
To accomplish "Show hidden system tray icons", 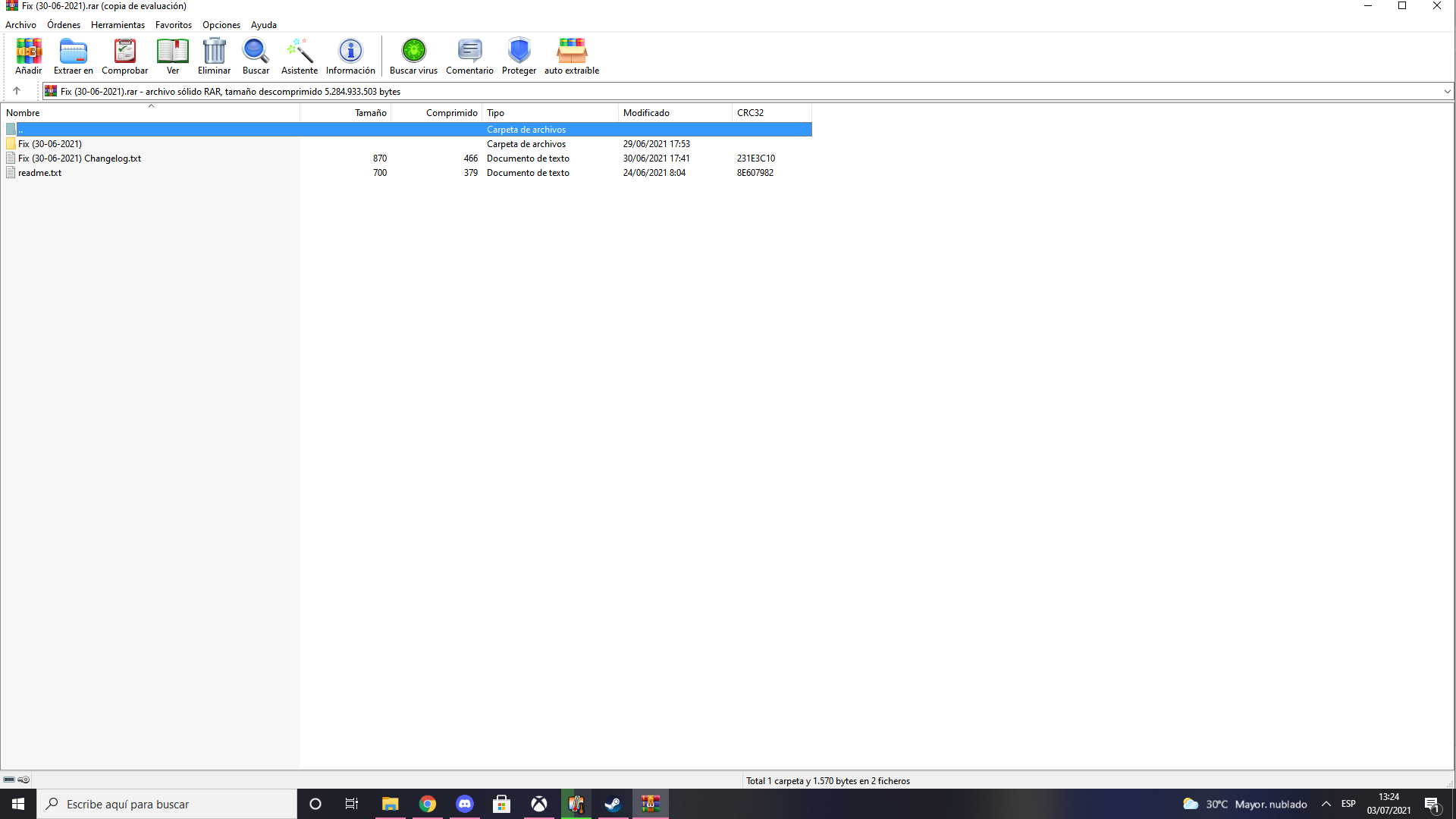I will tap(1326, 804).
